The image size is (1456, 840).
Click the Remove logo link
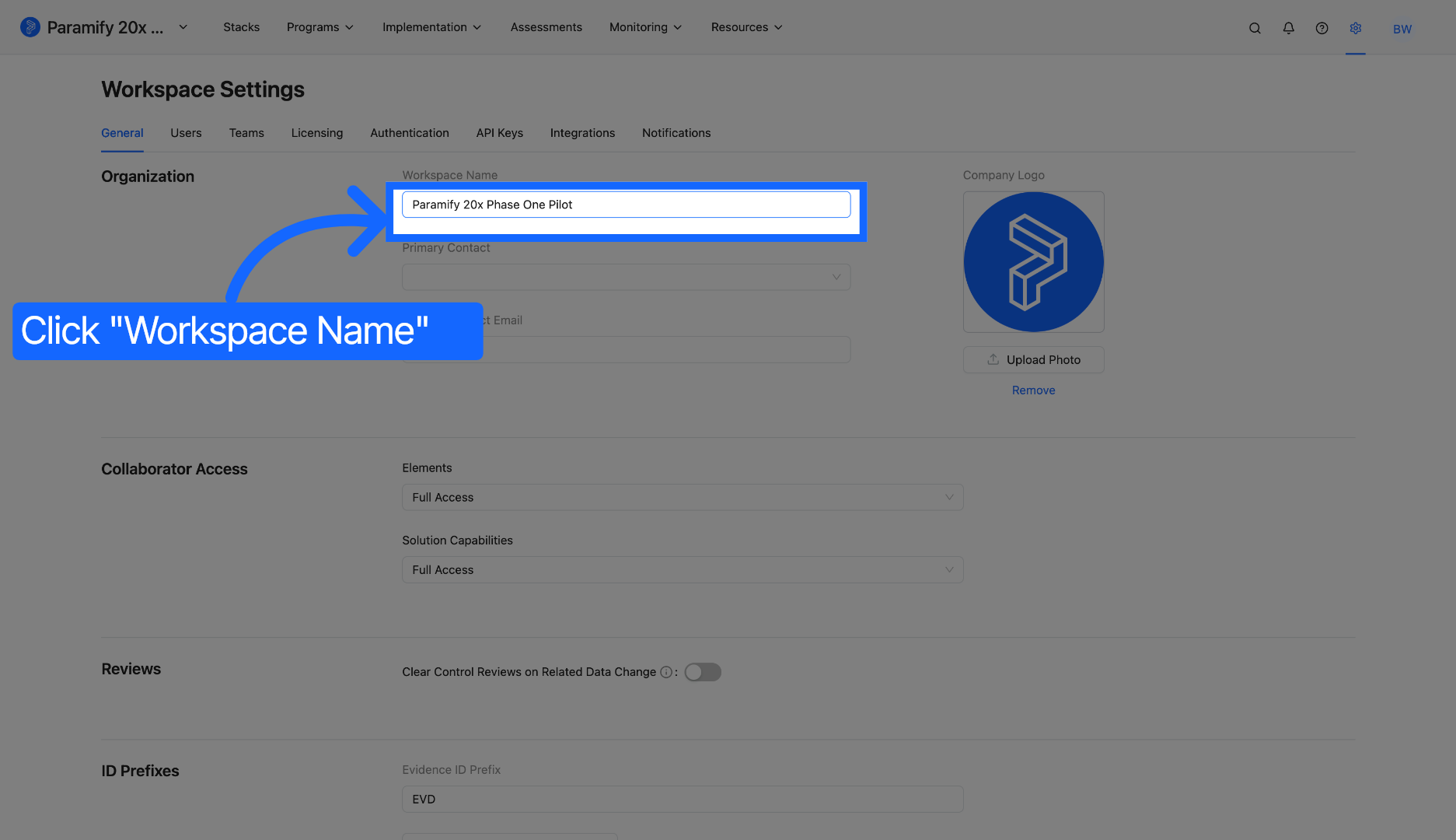[x=1033, y=390]
